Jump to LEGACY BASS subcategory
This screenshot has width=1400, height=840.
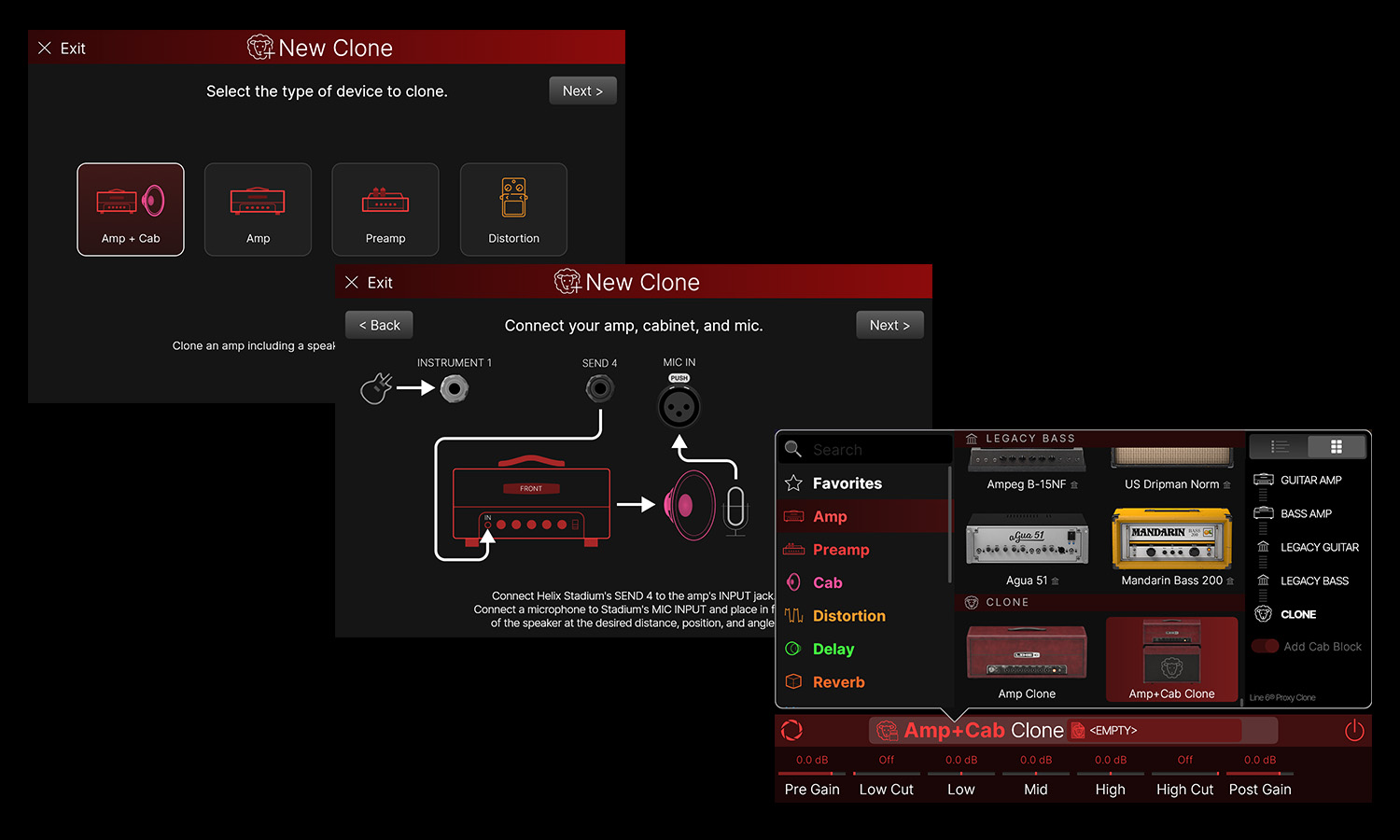1302,581
